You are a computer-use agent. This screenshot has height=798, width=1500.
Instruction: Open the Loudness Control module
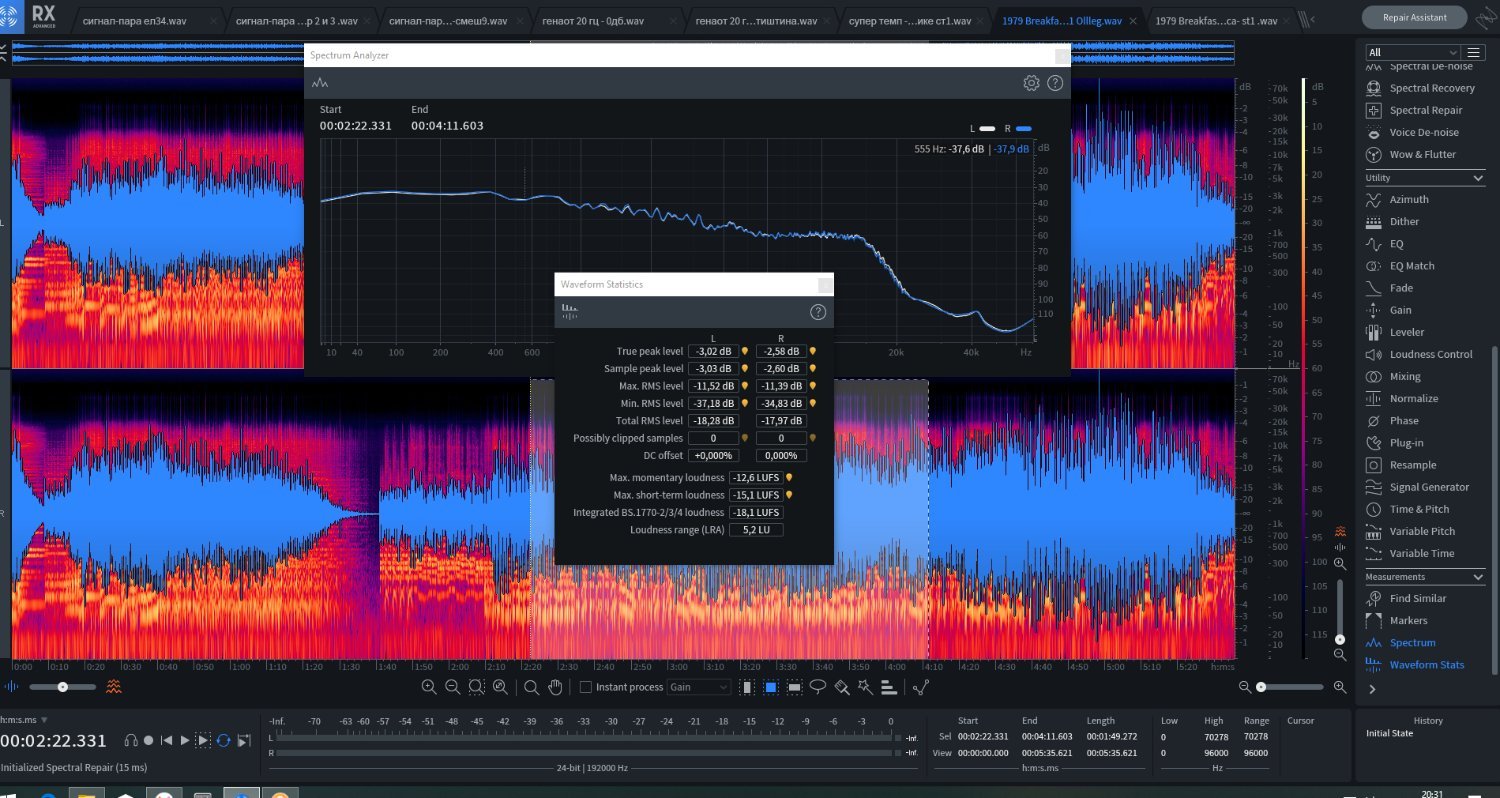point(1430,354)
